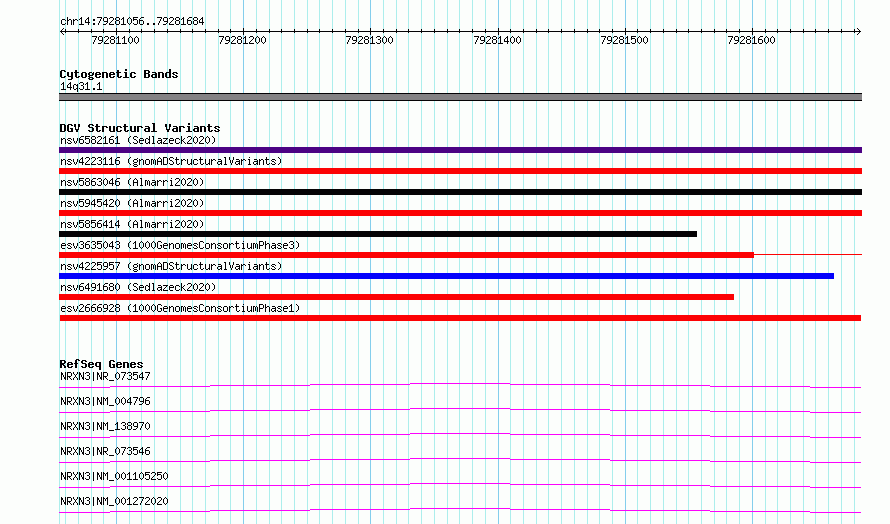Click the red nsv5945420 variant bar
The image size is (890, 524).
(460, 213)
